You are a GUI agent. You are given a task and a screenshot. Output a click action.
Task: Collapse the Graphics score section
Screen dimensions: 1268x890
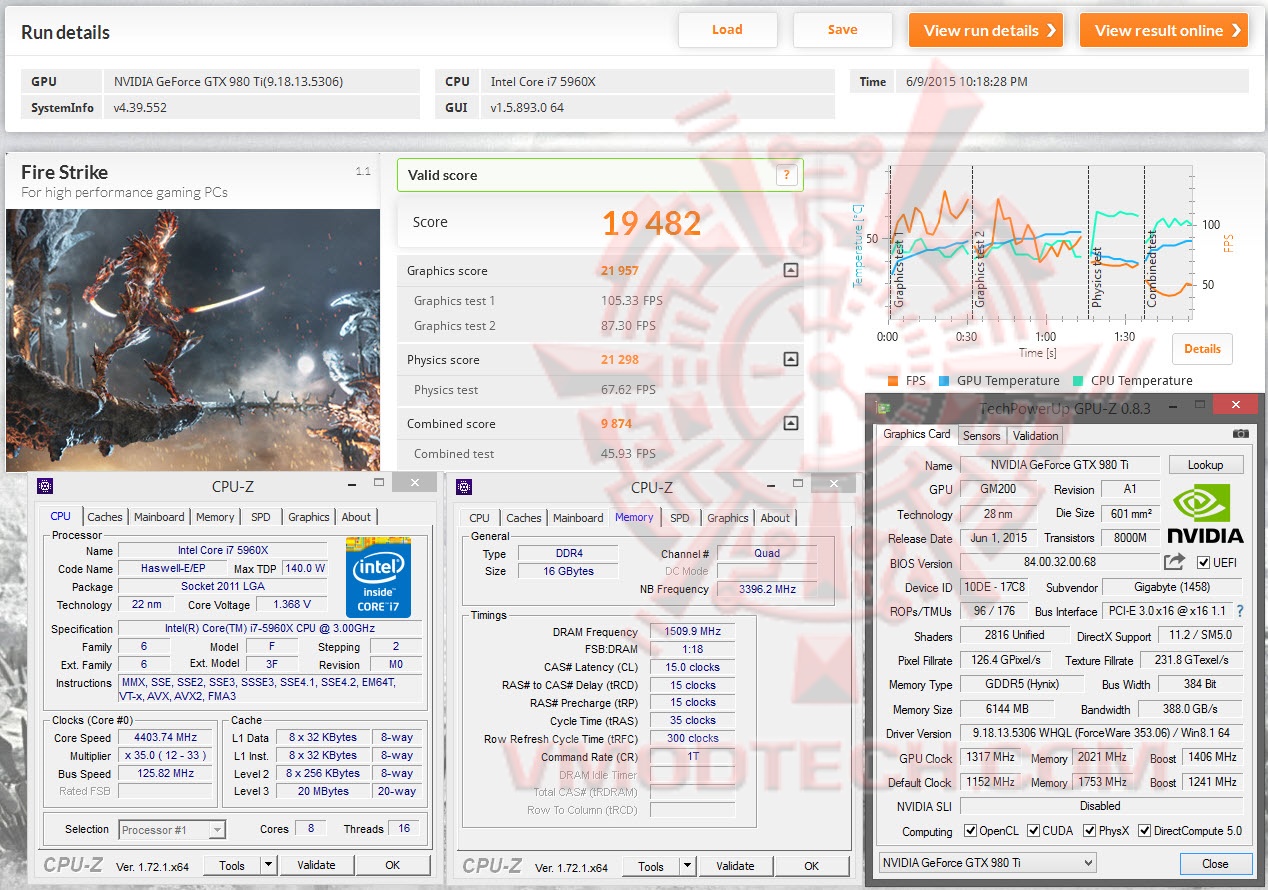tap(790, 270)
